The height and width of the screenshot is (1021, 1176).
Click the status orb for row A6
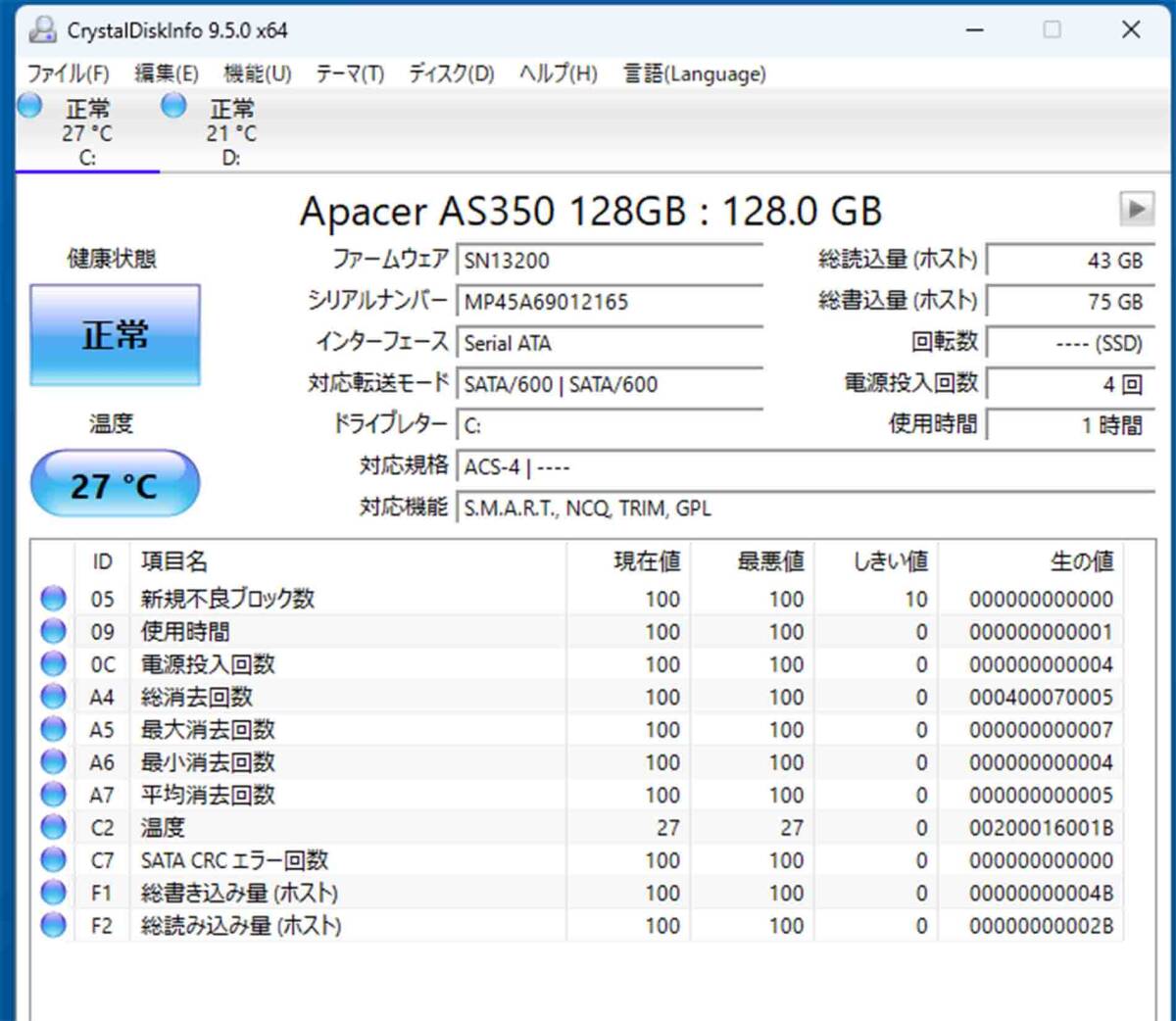pyautogui.click(x=53, y=761)
